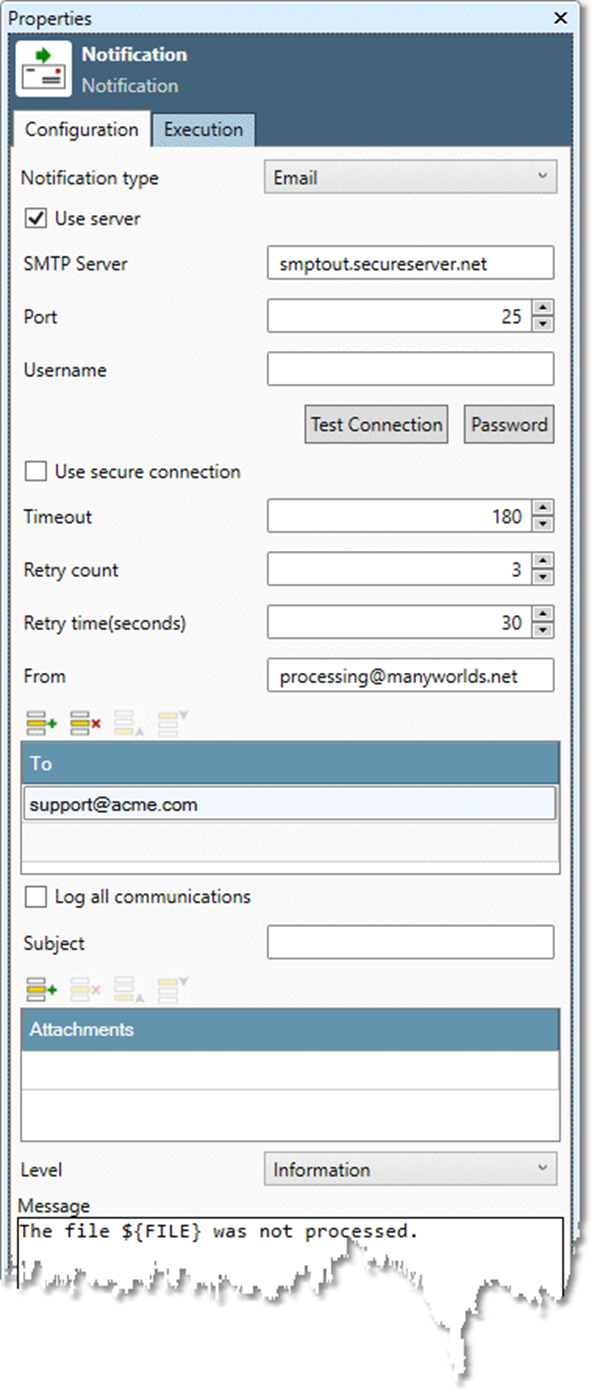The width and height of the screenshot is (592, 1392).
Task: Select the Configuration tab
Action: pos(82,129)
